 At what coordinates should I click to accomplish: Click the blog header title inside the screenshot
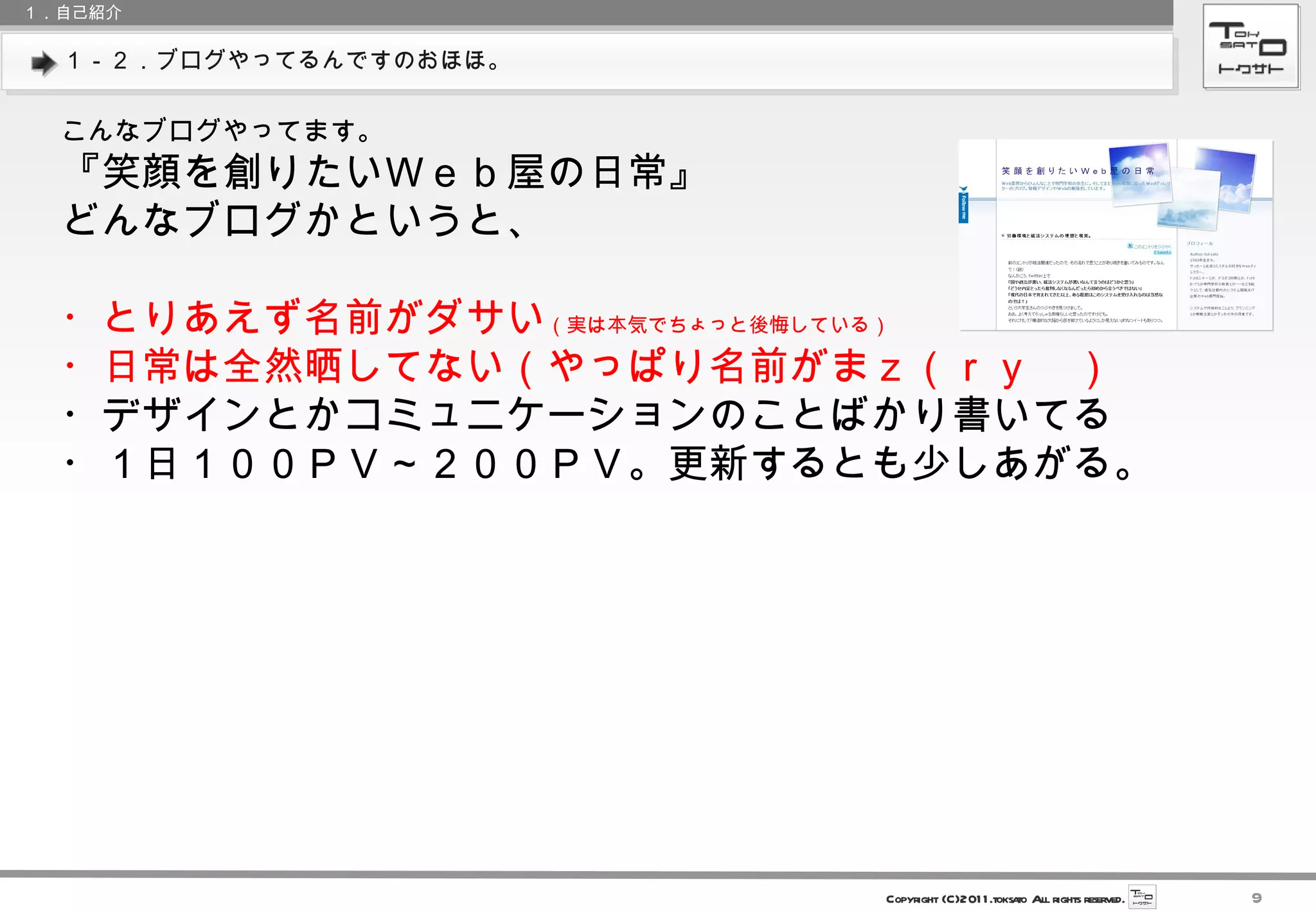(1078, 171)
